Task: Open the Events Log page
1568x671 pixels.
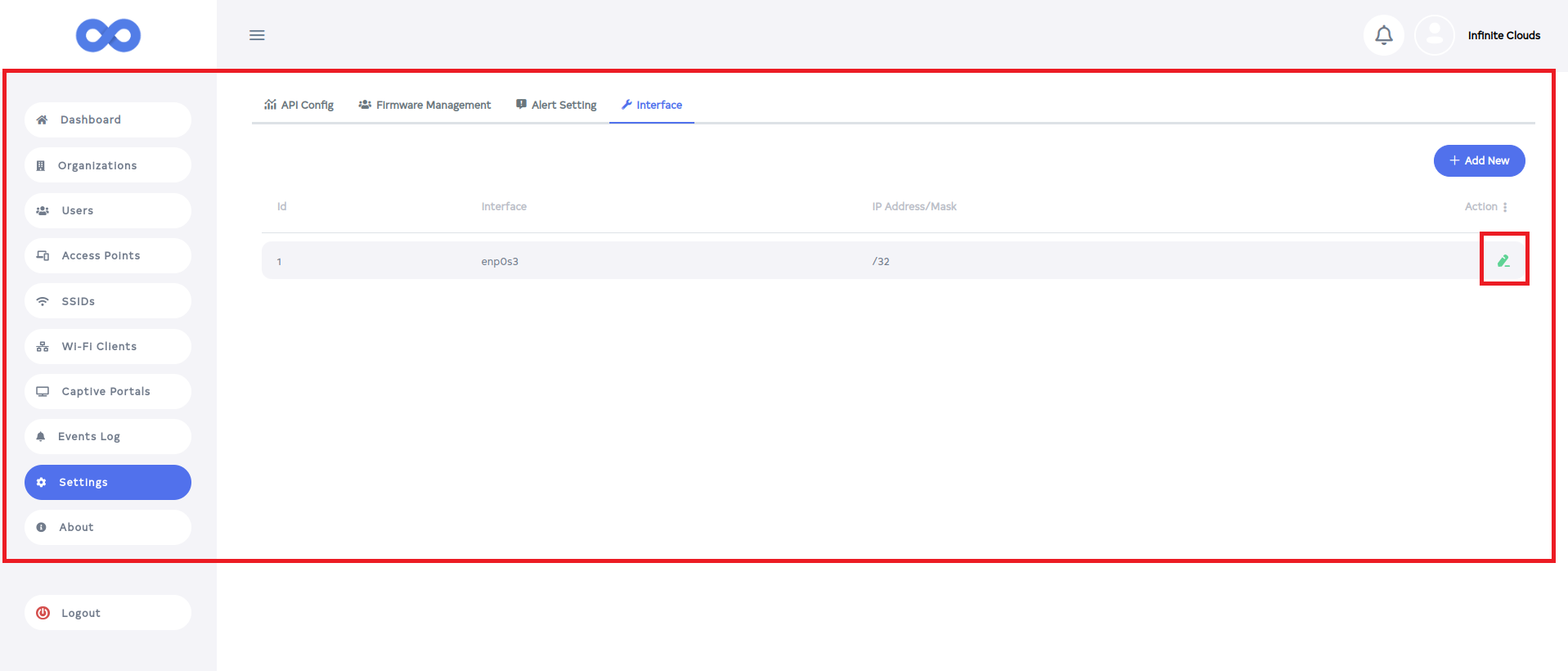Action: 108,436
